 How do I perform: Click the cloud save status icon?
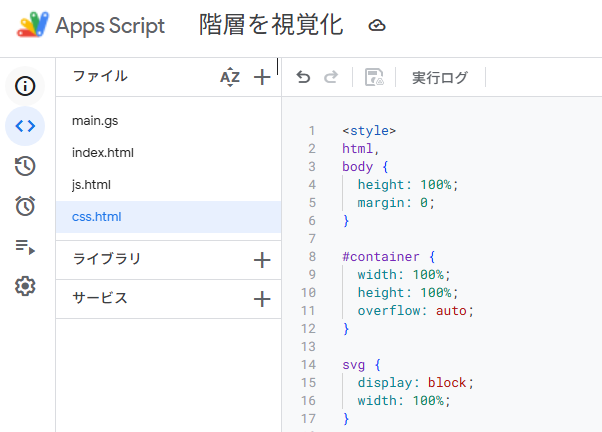click(377, 26)
